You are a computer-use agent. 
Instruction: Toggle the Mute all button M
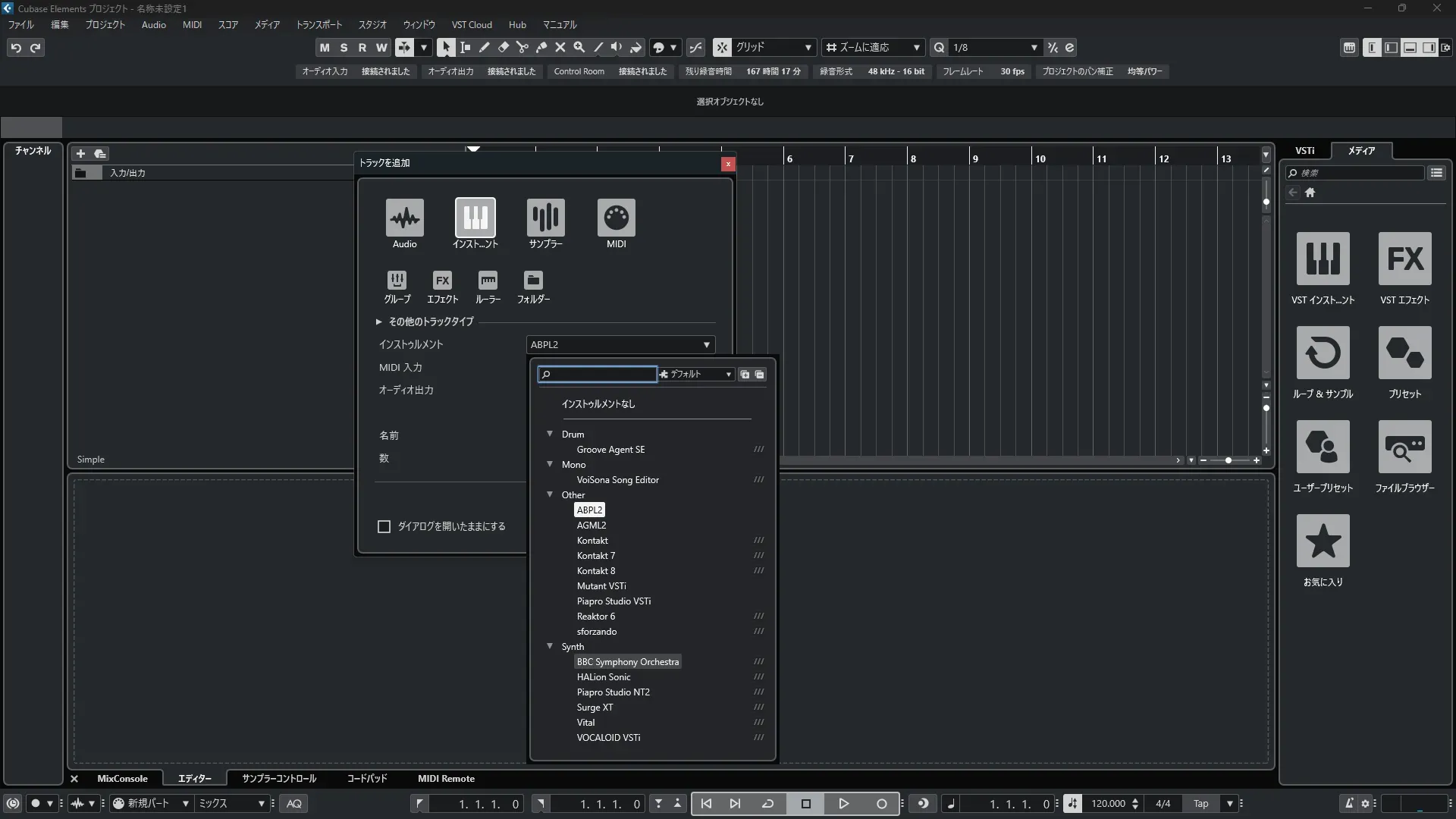click(x=325, y=47)
